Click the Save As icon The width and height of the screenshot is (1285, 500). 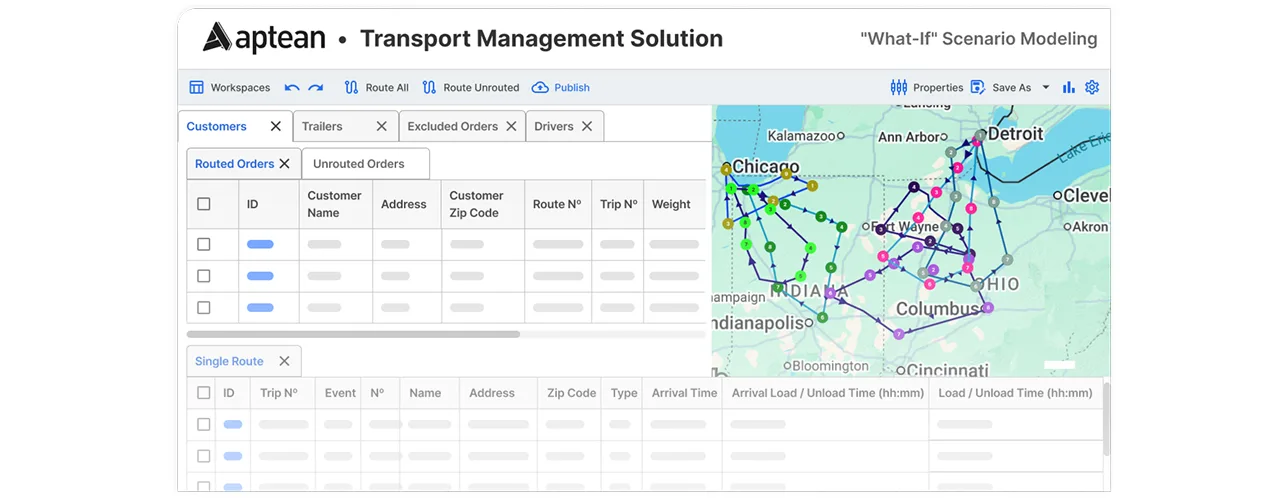(978, 88)
